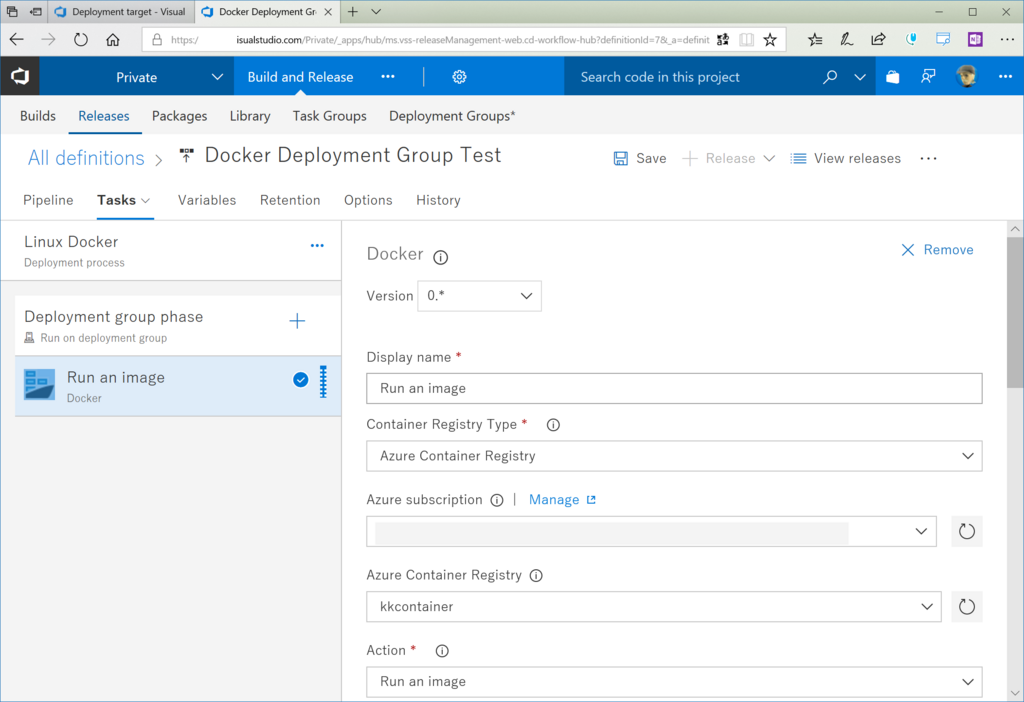Switch to the Variables tab
Screen dimensions: 1024x702
coord(207,200)
